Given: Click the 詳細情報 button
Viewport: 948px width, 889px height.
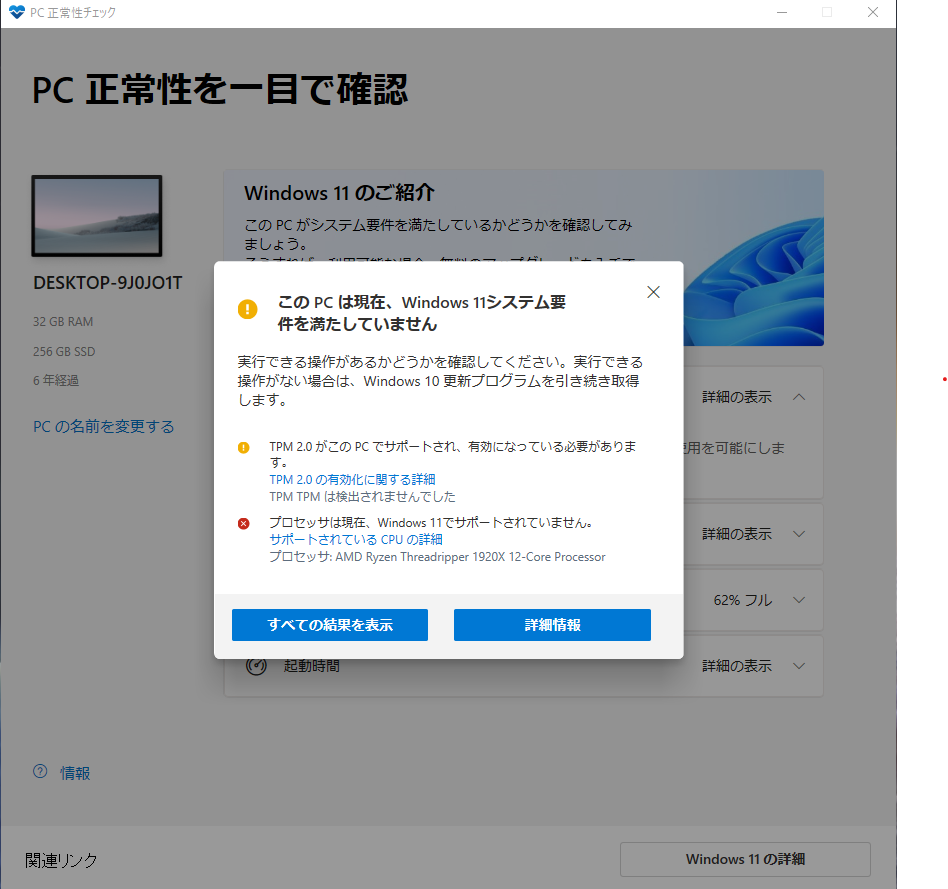Looking at the screenshot, I should point(552,625).
